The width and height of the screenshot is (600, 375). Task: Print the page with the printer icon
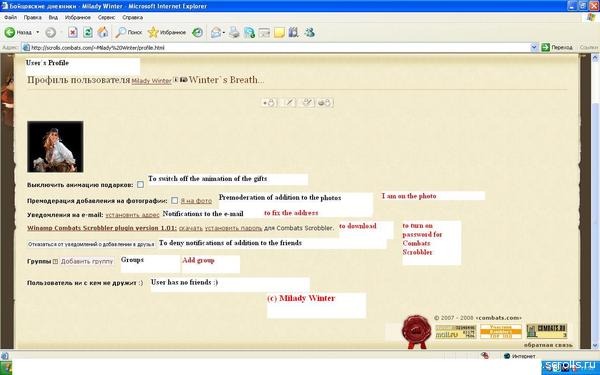(x=234, y=33)
